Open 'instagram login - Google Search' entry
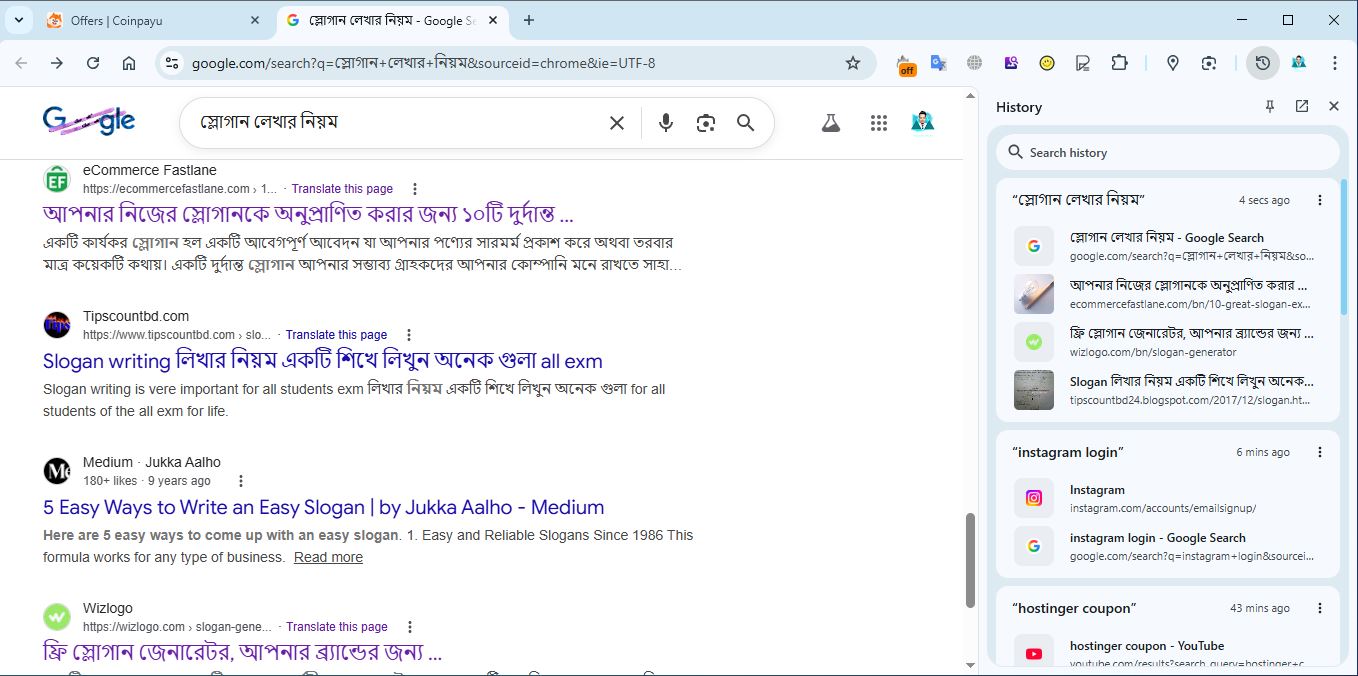The image size is (1358, 676). pyautogui.click(x=1167, y=546)
